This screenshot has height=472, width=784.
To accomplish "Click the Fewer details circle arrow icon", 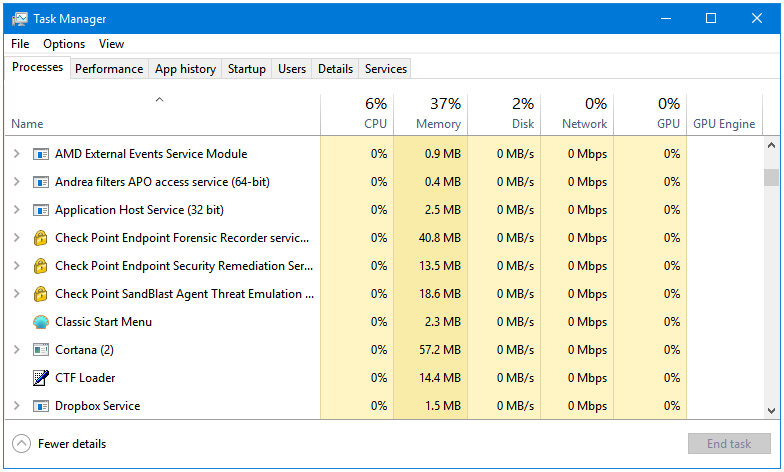I will (22, 444).
